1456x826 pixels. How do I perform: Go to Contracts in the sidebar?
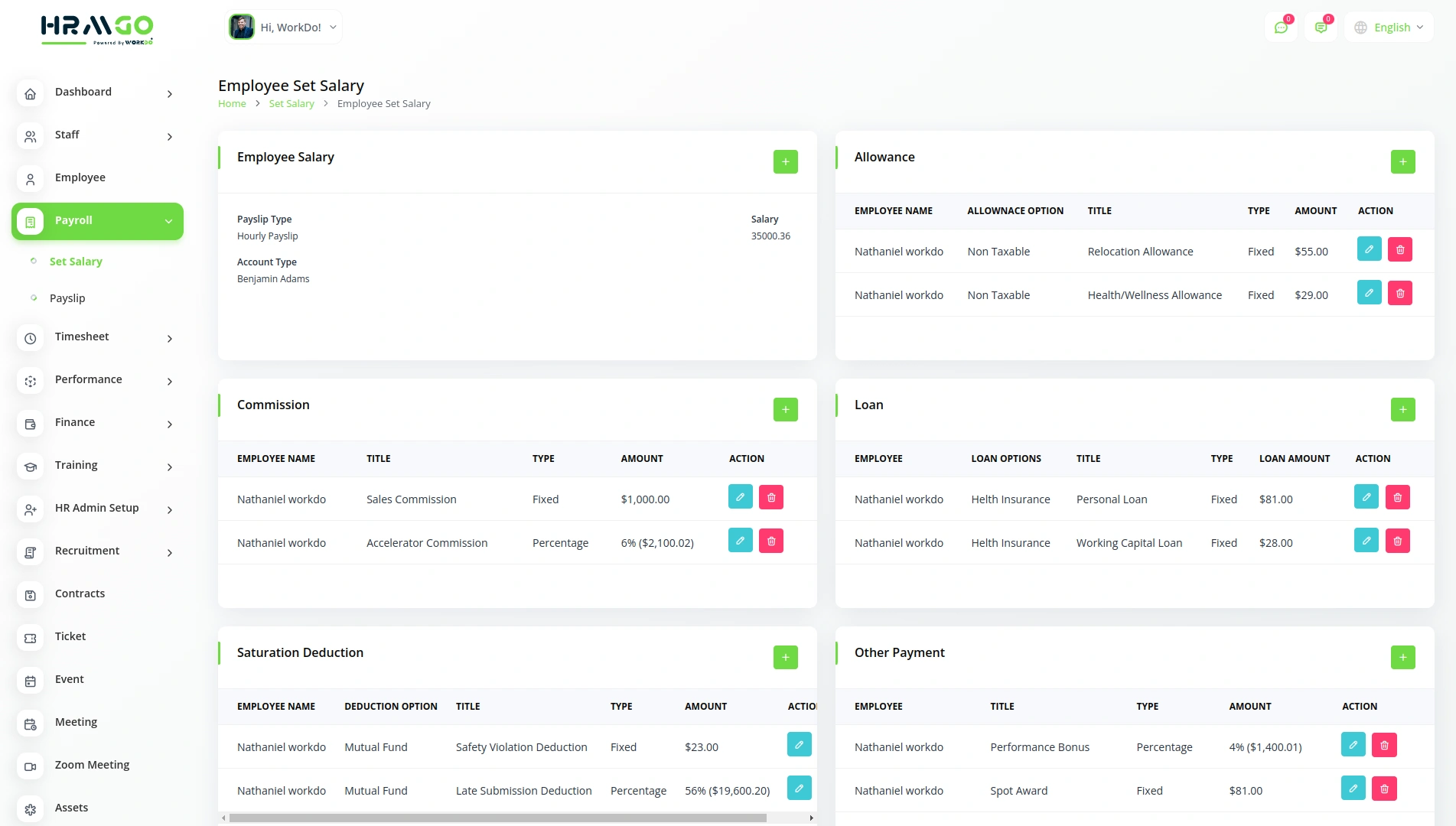80,594
